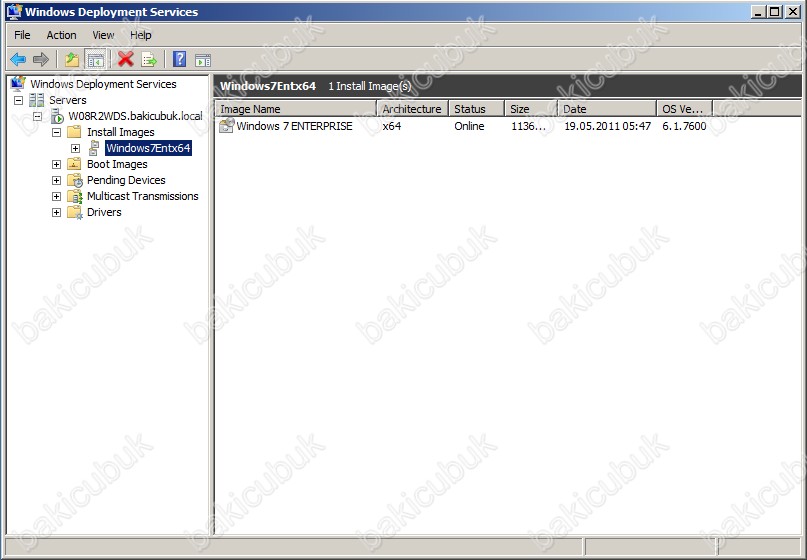The height and width of the screenshot is (560, 807).
Task: Click the Servers node icon
Action: [37, 100]
